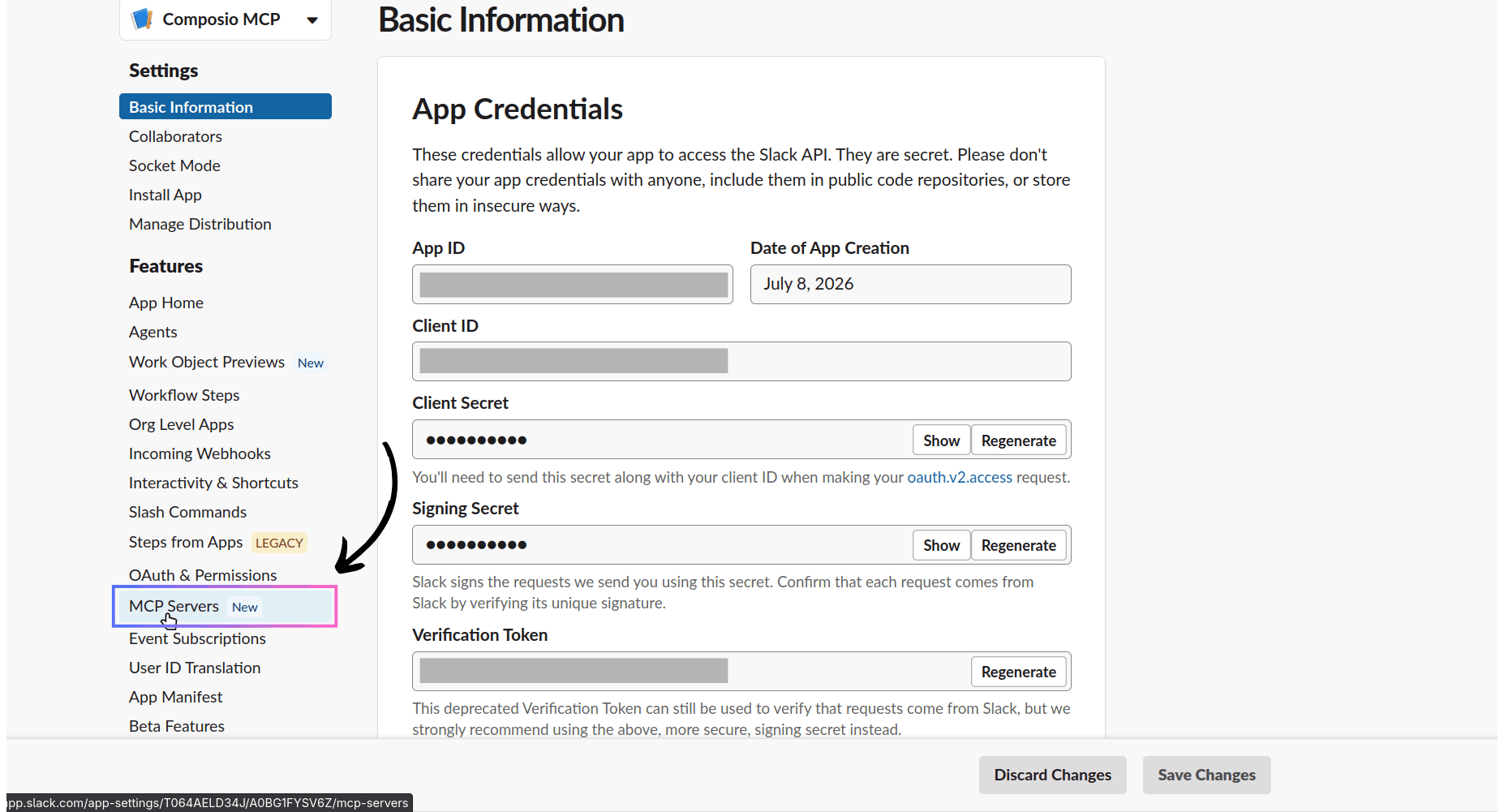Image resolution: width=1504 pixels, height=812 pixels.
Task: Click Save Changes
Action: click(1207, 775)
